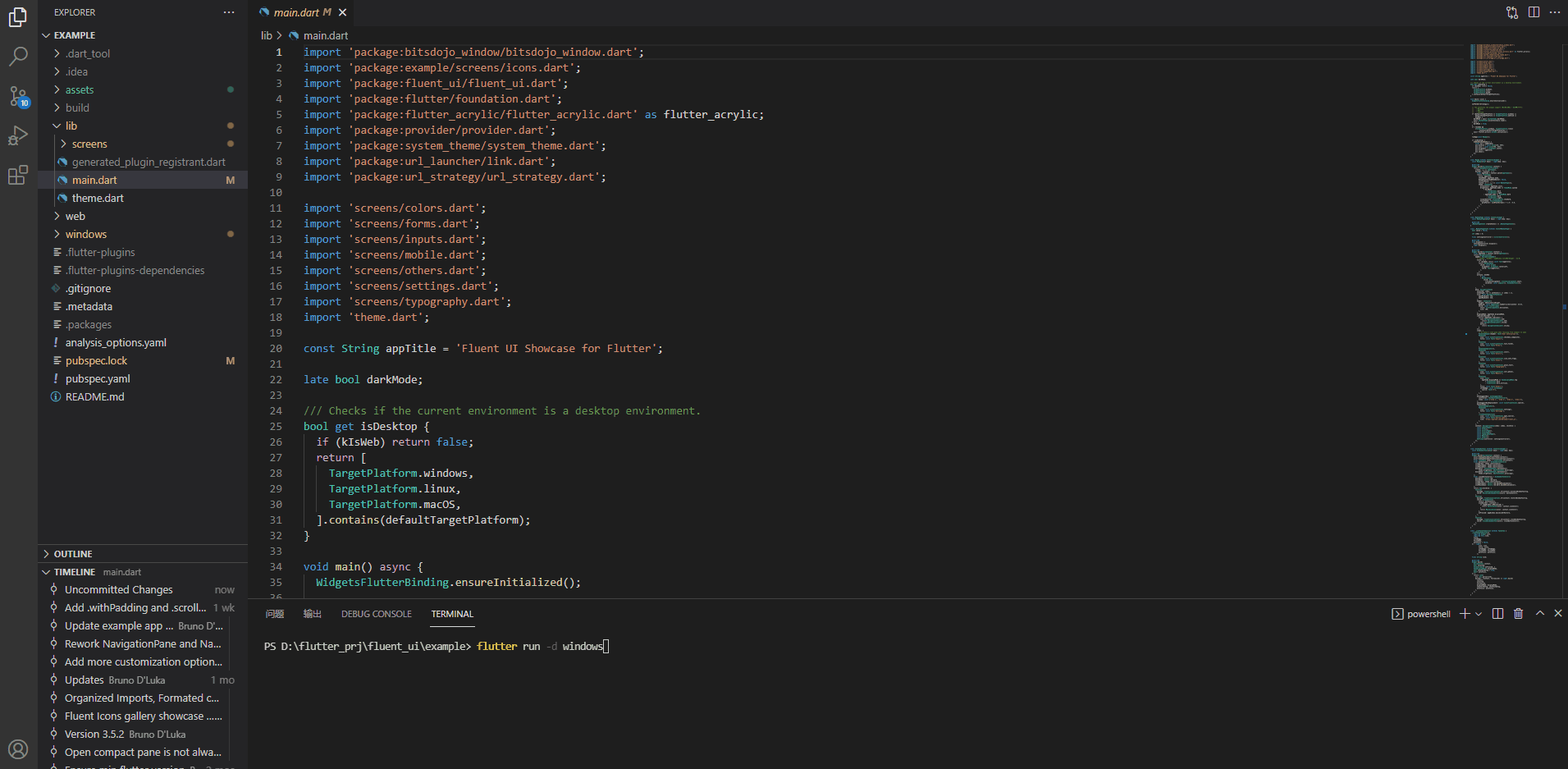Close the terminal panel

tap(1558, 613)
